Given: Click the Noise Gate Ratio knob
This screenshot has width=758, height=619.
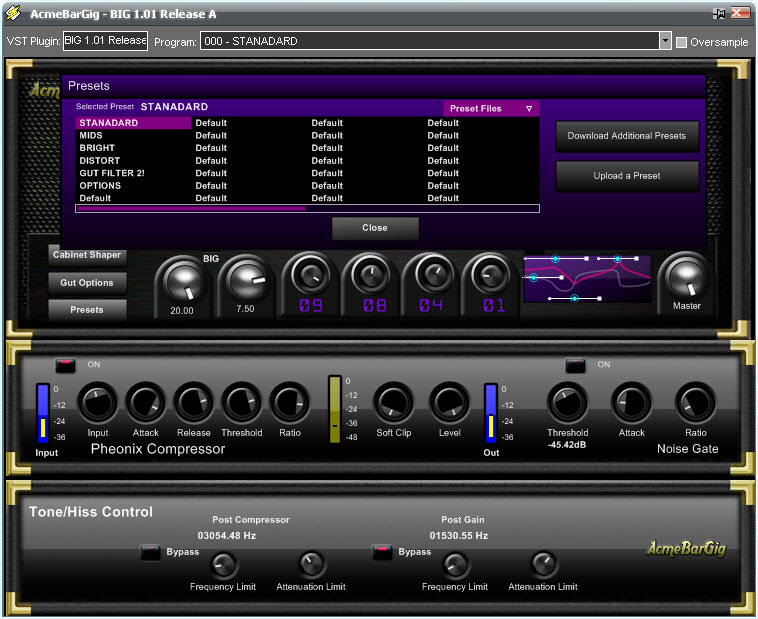Looking at the screenshot, I should click(695, 403).
